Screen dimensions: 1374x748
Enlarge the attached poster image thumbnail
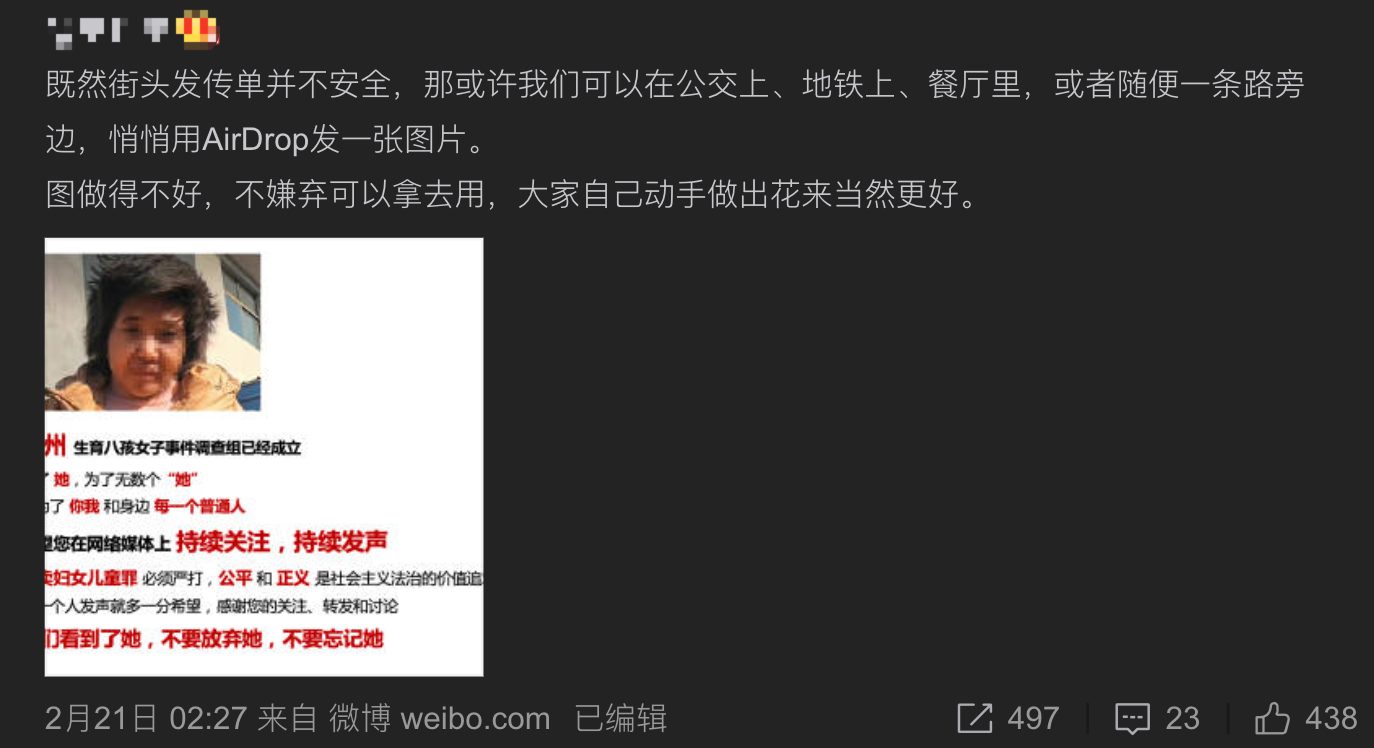[x=264, y=457]
